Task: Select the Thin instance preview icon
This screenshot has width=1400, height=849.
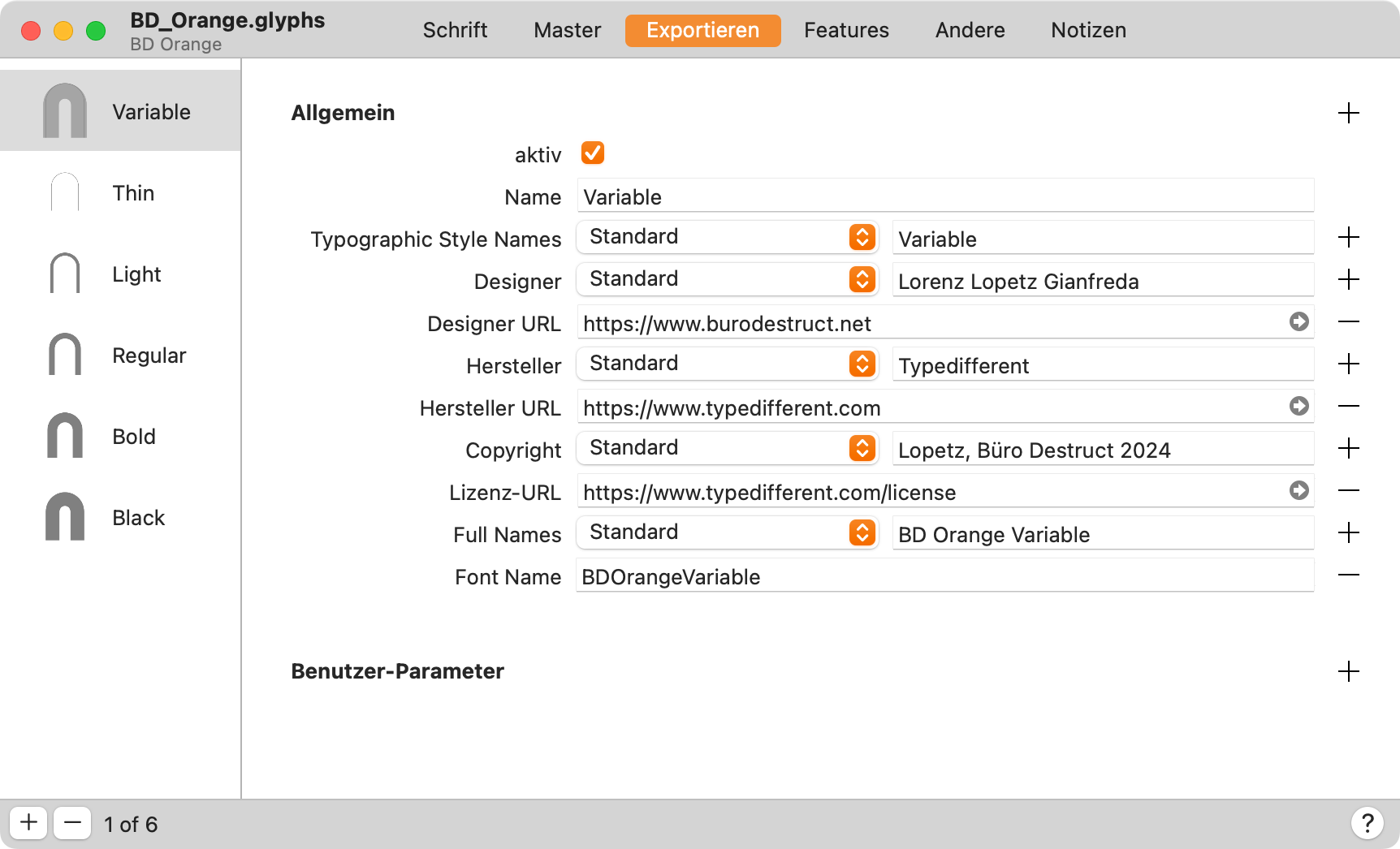Action: pos(65,192)
